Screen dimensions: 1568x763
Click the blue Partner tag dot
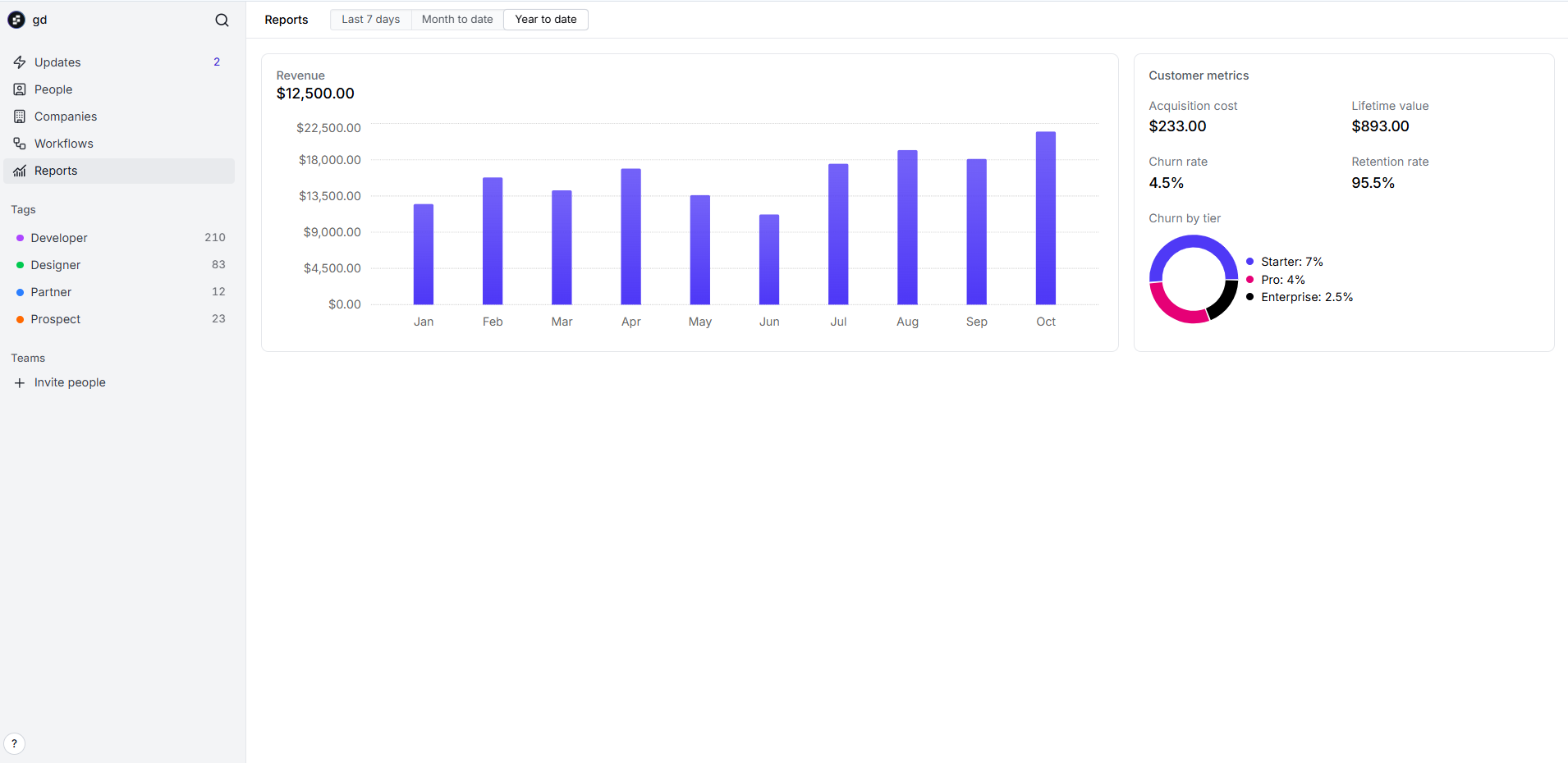pos(20,292)
